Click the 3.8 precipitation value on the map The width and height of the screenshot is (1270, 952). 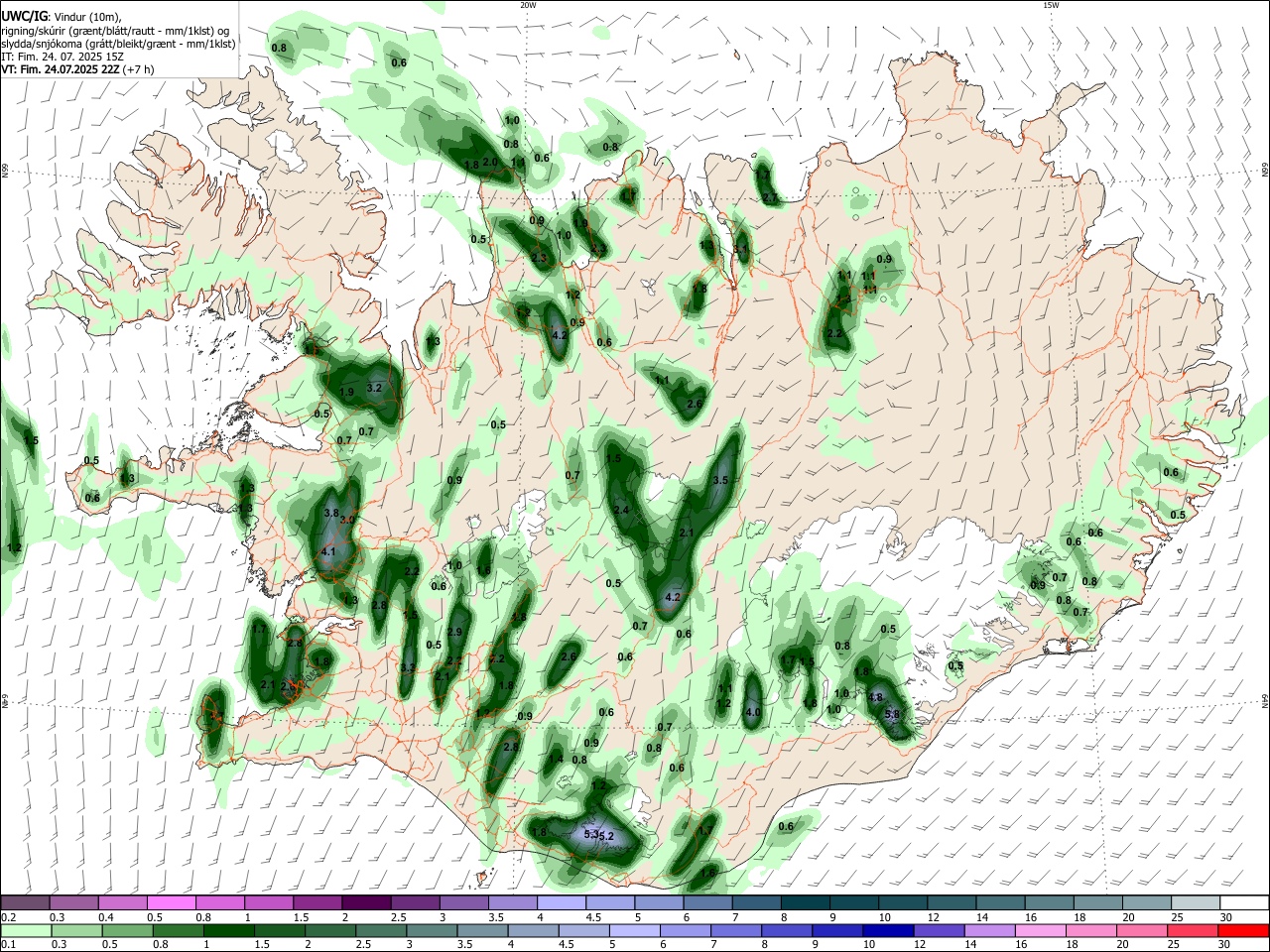pos(331,513)
